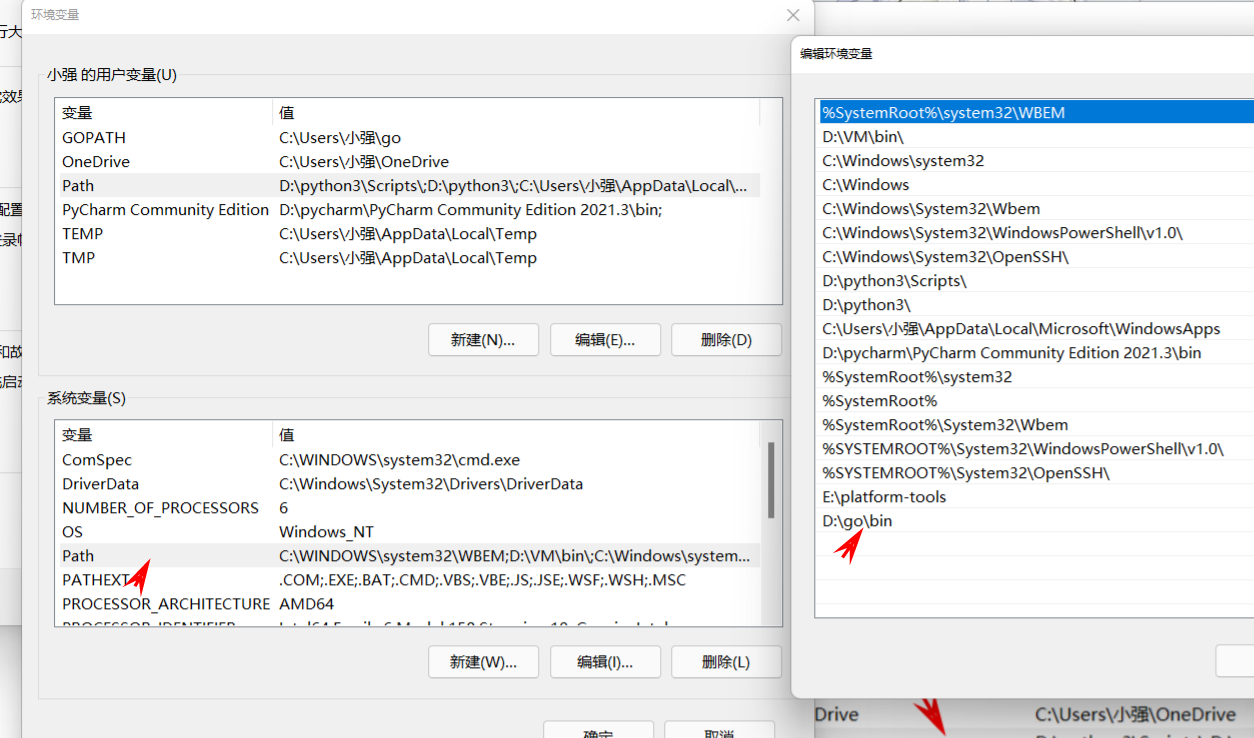Screen dimensions: 1254x738
Task: Click C:\Users\小强\go value of GOPATH
Action: 340,138
